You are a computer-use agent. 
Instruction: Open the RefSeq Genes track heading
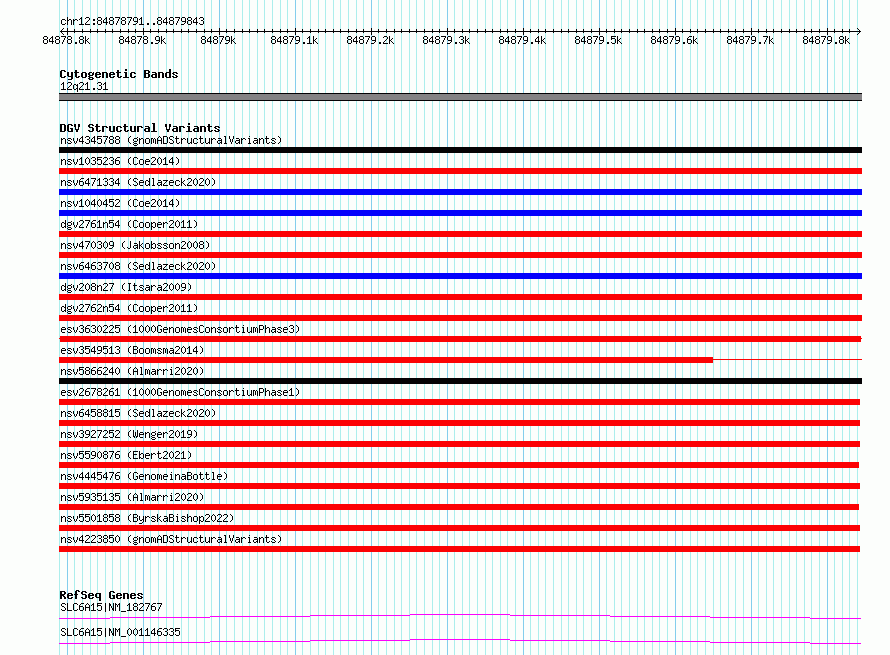(x=101, y=595)
